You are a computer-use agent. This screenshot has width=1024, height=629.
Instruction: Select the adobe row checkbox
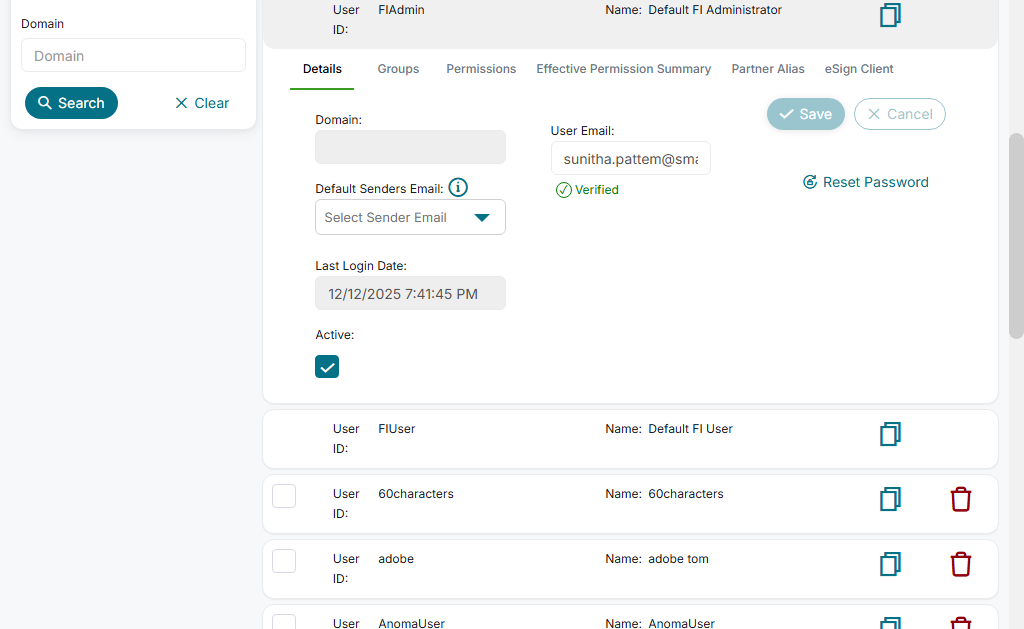coord(284,560)
